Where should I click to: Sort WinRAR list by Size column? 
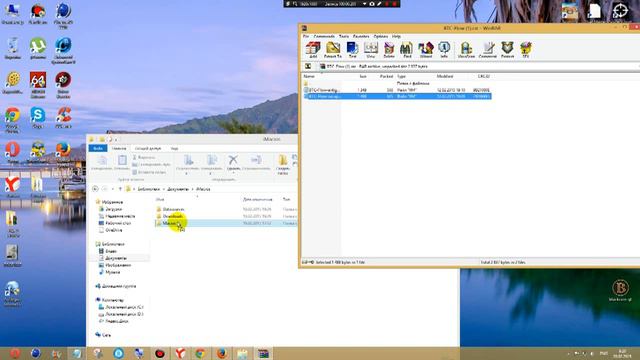[x=362, y=76]
